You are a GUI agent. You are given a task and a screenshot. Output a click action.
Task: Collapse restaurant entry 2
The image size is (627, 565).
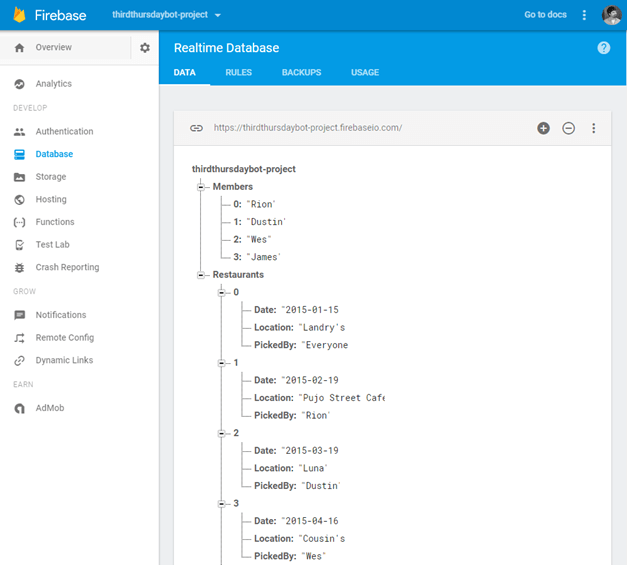[x=222, y=433]
